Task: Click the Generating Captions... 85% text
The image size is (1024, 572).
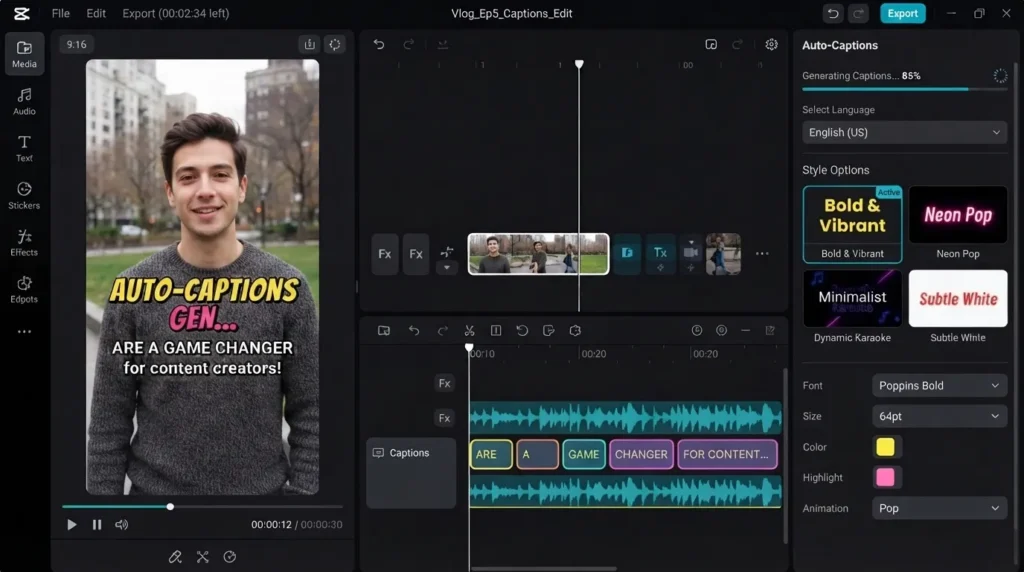Action: 861,76
